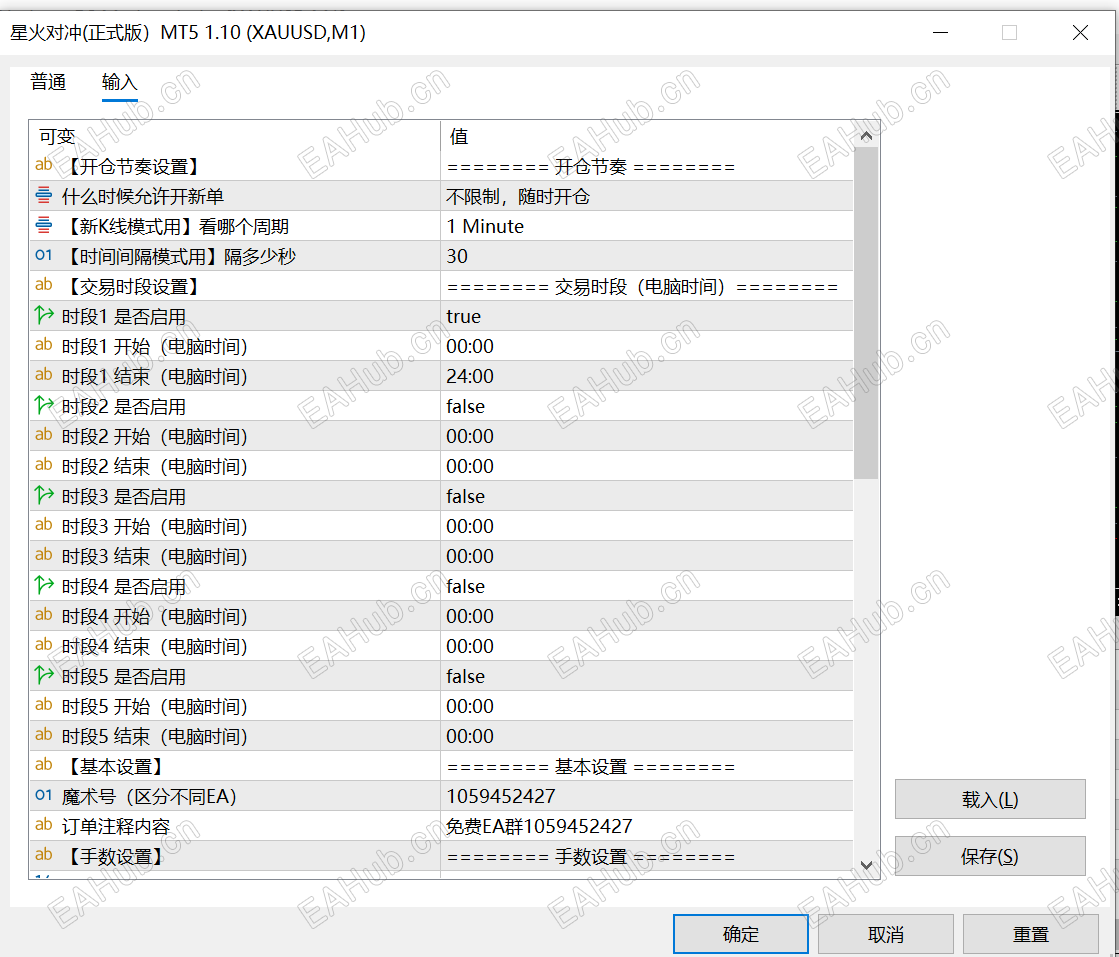Click the boolean icon of 时段3 是否启用
The width and height of the screenshot is (1119, 957).
(x=44, y=495)
